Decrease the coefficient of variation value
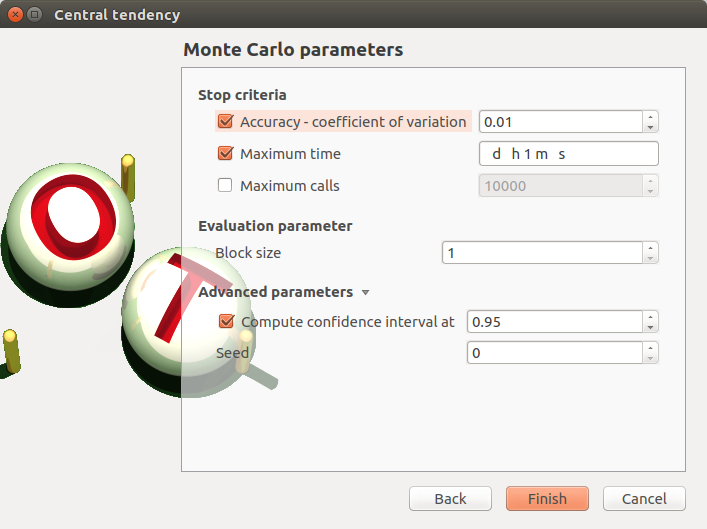Image resolution: width=707 pixels, height=529 pixels. [651, 127]
